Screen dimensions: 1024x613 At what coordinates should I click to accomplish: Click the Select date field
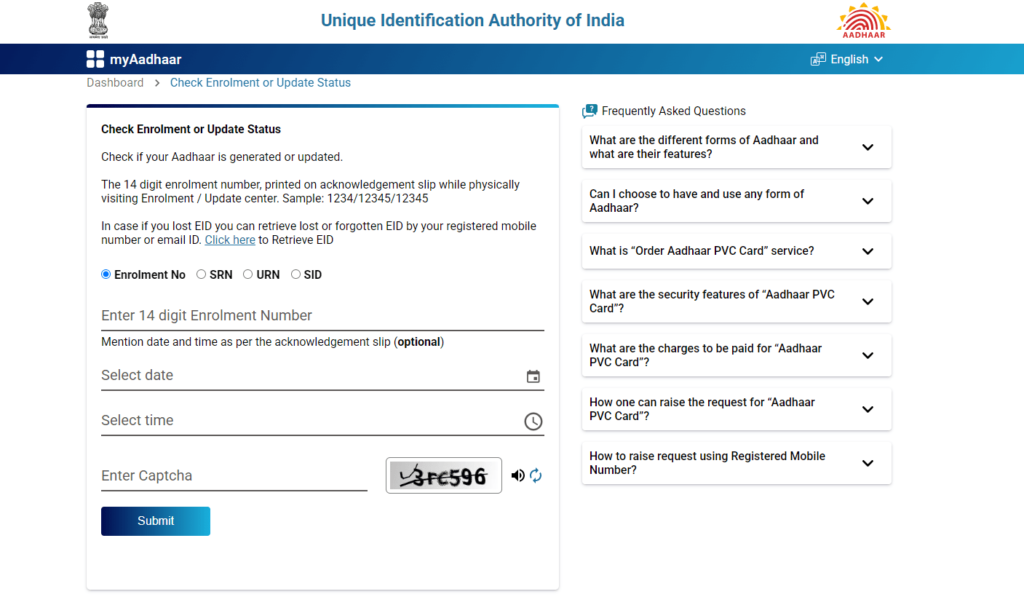pos(322,375)
